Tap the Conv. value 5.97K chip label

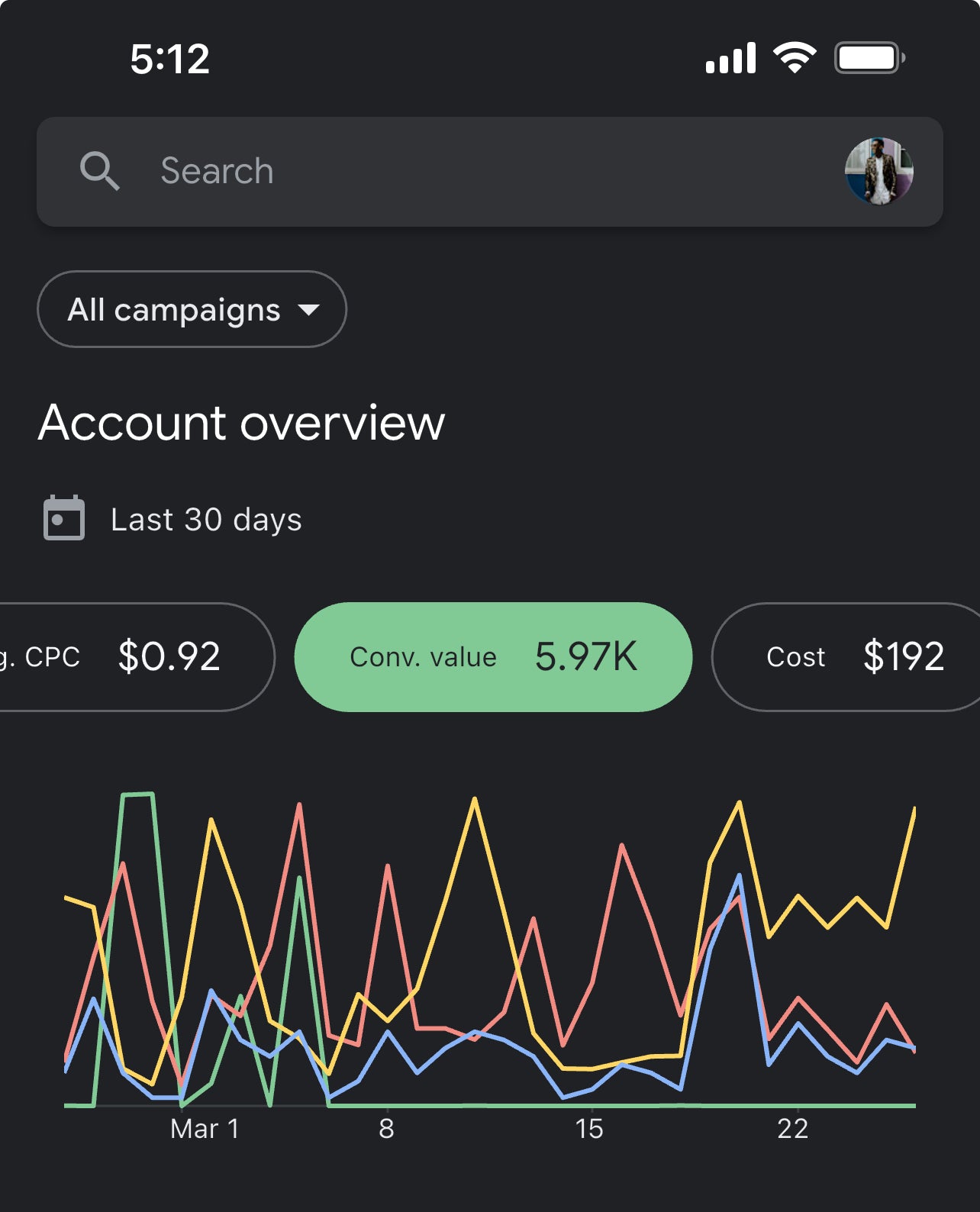coord(422,657)
